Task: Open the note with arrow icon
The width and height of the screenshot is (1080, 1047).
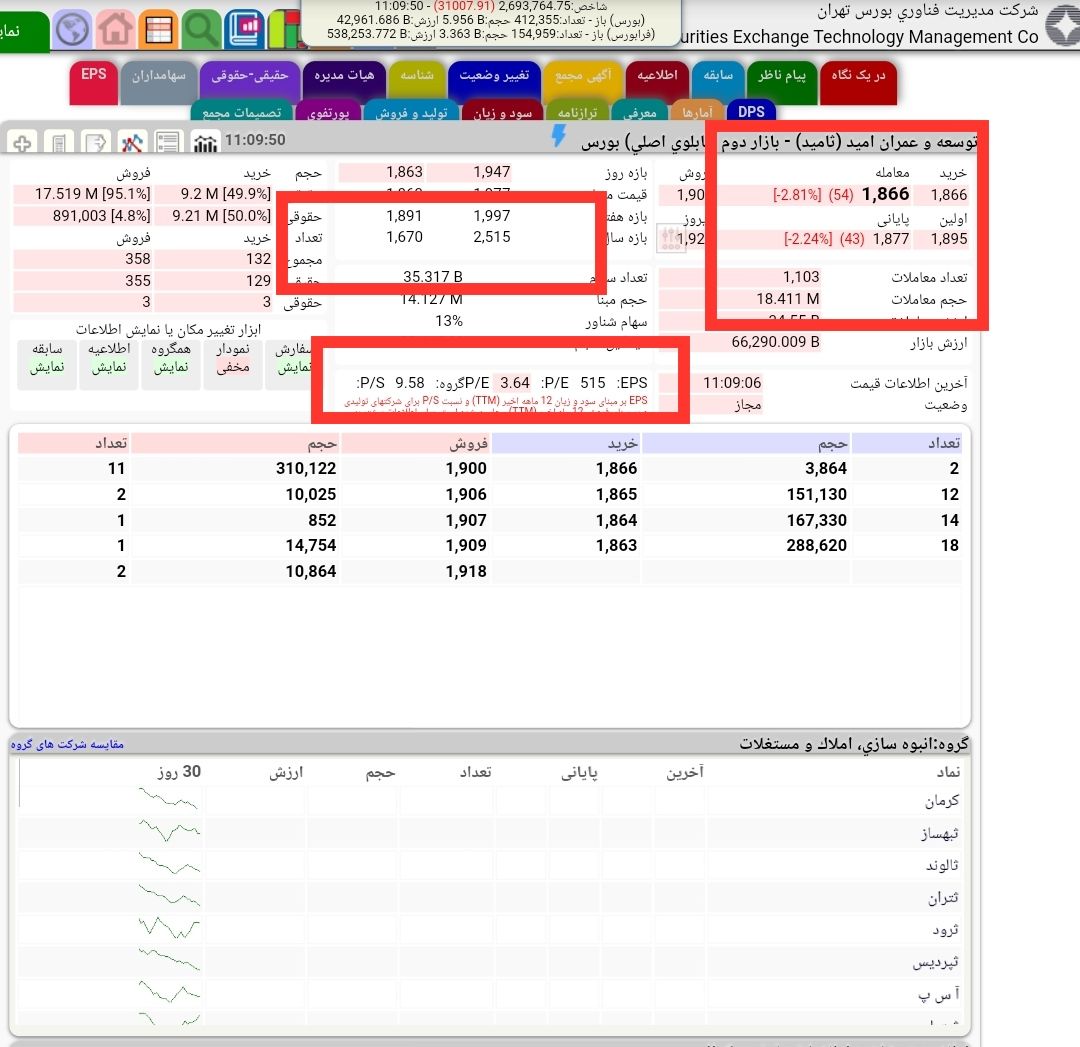Action: (95, 143)
